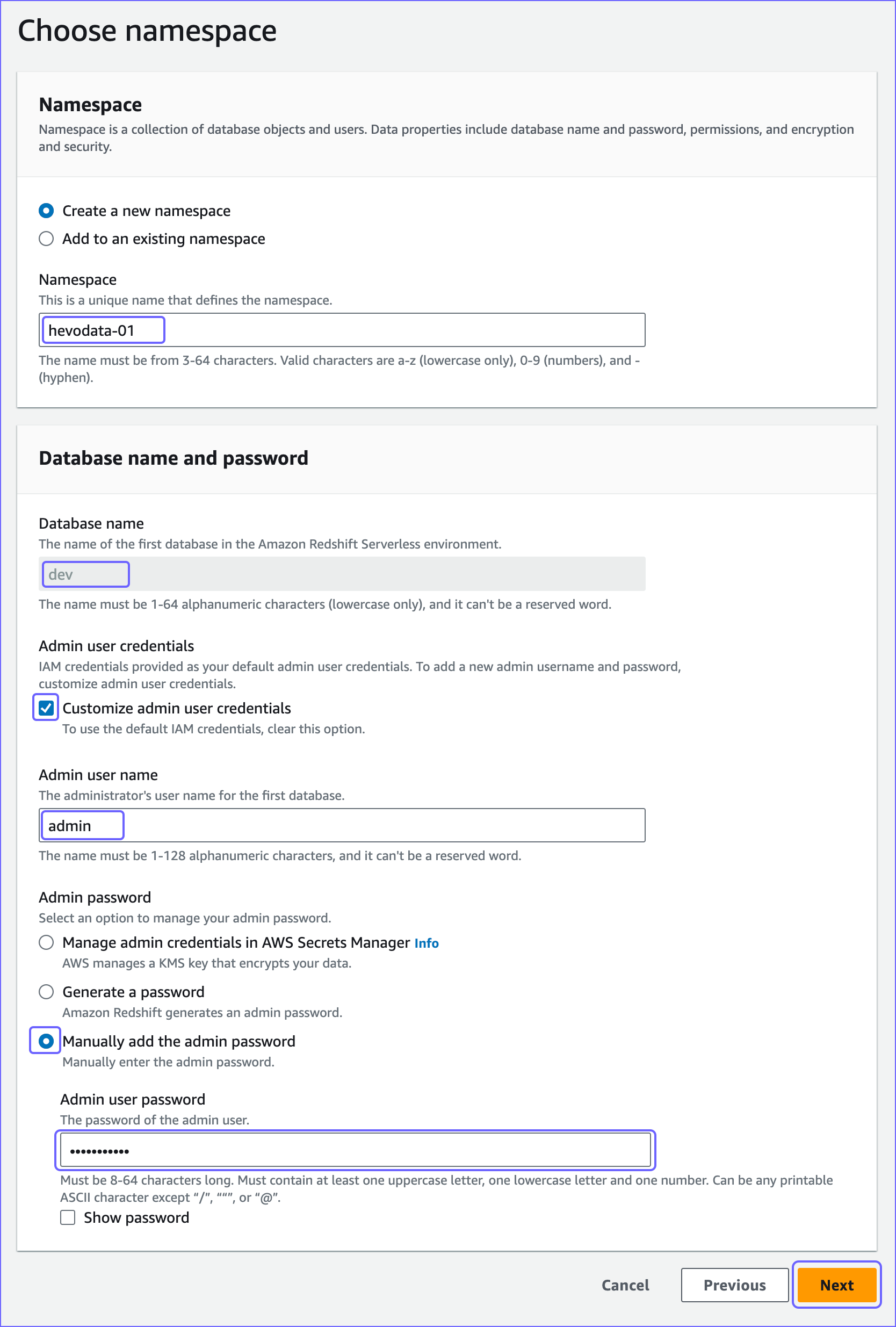Choose "Manage admin credentials in AWS Secrets Manager"
896x1327 pixels.
click(46, 943)
